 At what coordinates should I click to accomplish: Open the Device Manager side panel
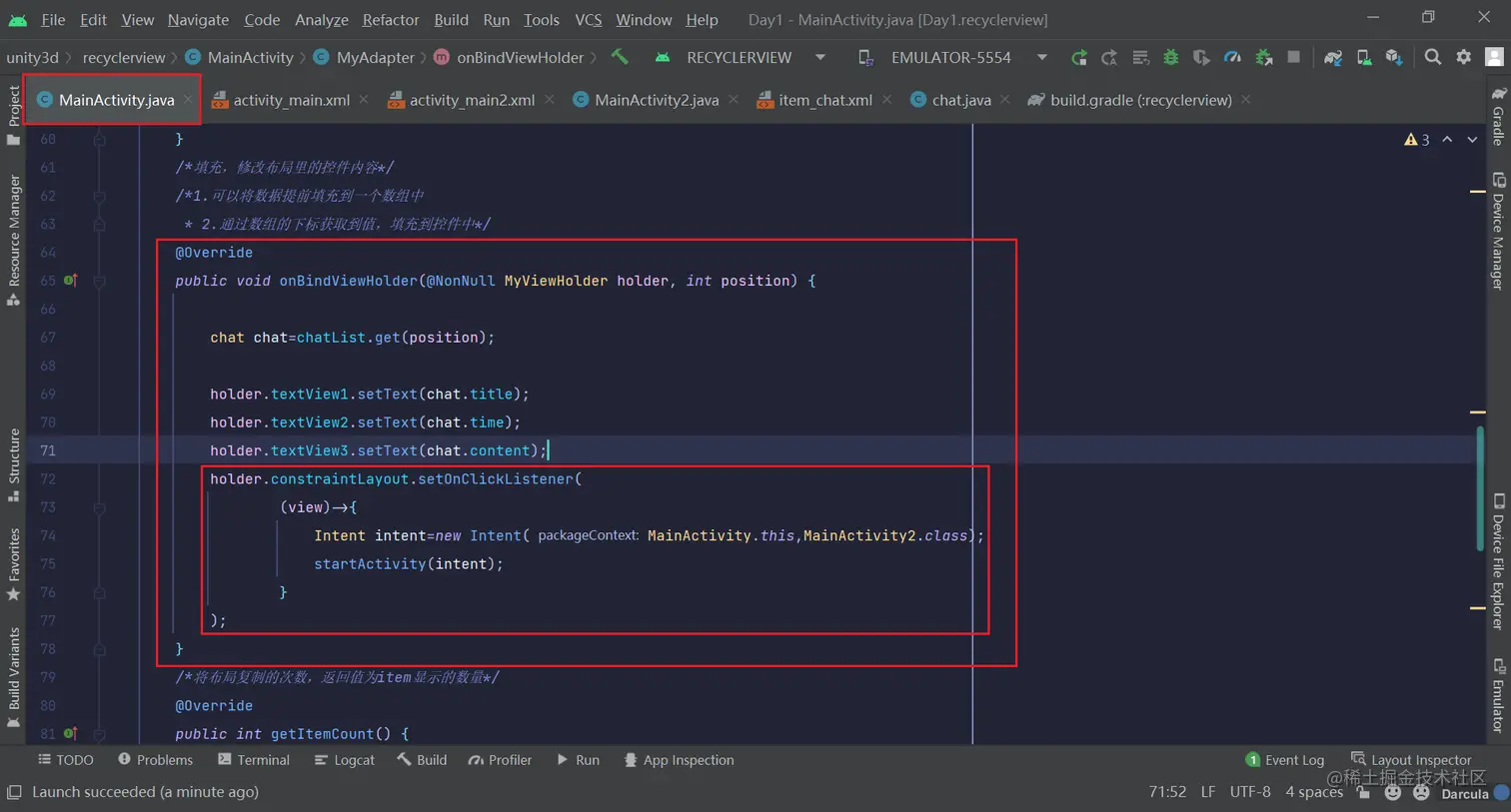click(x=1498, y=231)
